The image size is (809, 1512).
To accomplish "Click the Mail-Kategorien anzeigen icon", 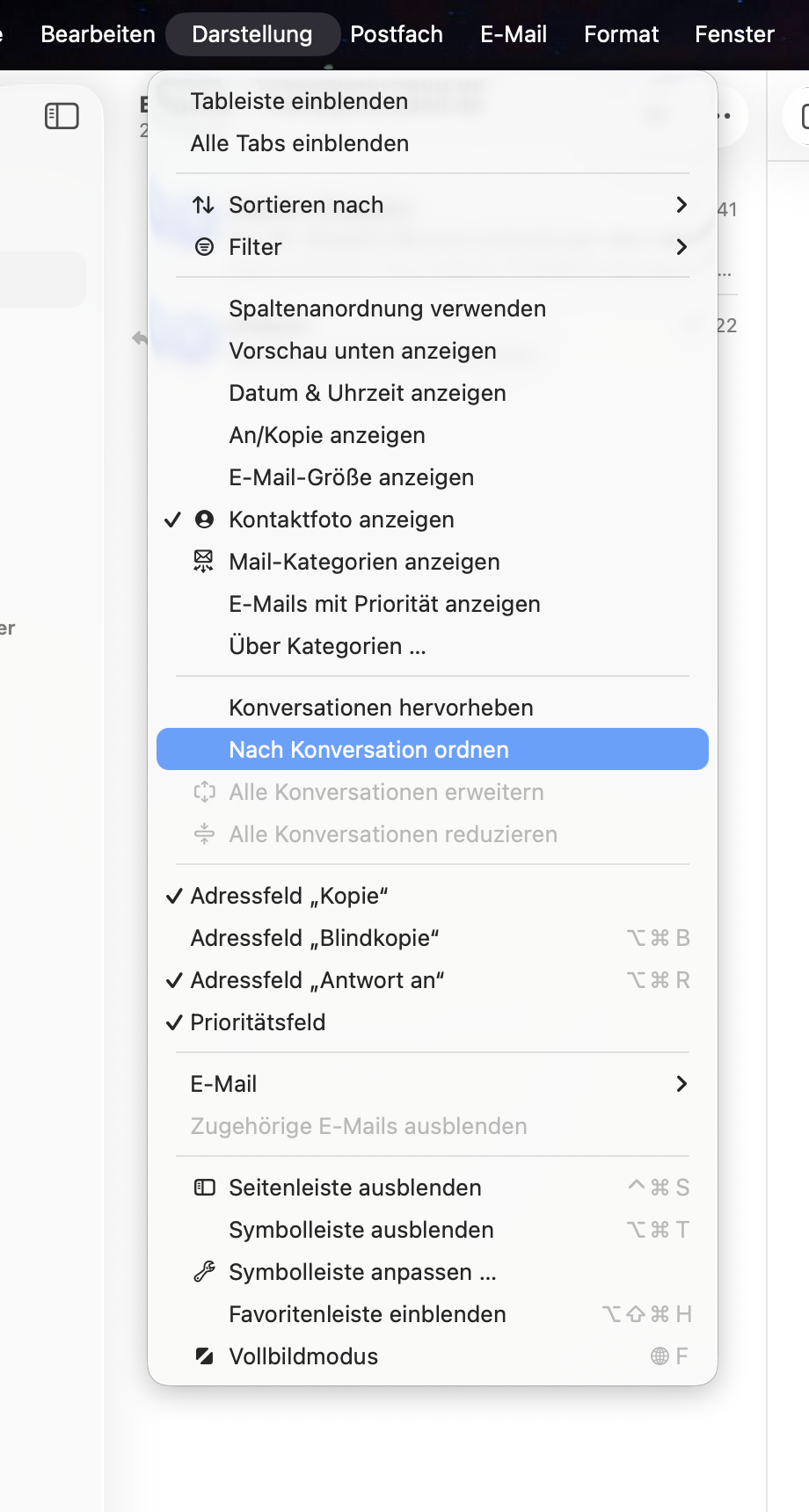I will click(x=203, y=562).
